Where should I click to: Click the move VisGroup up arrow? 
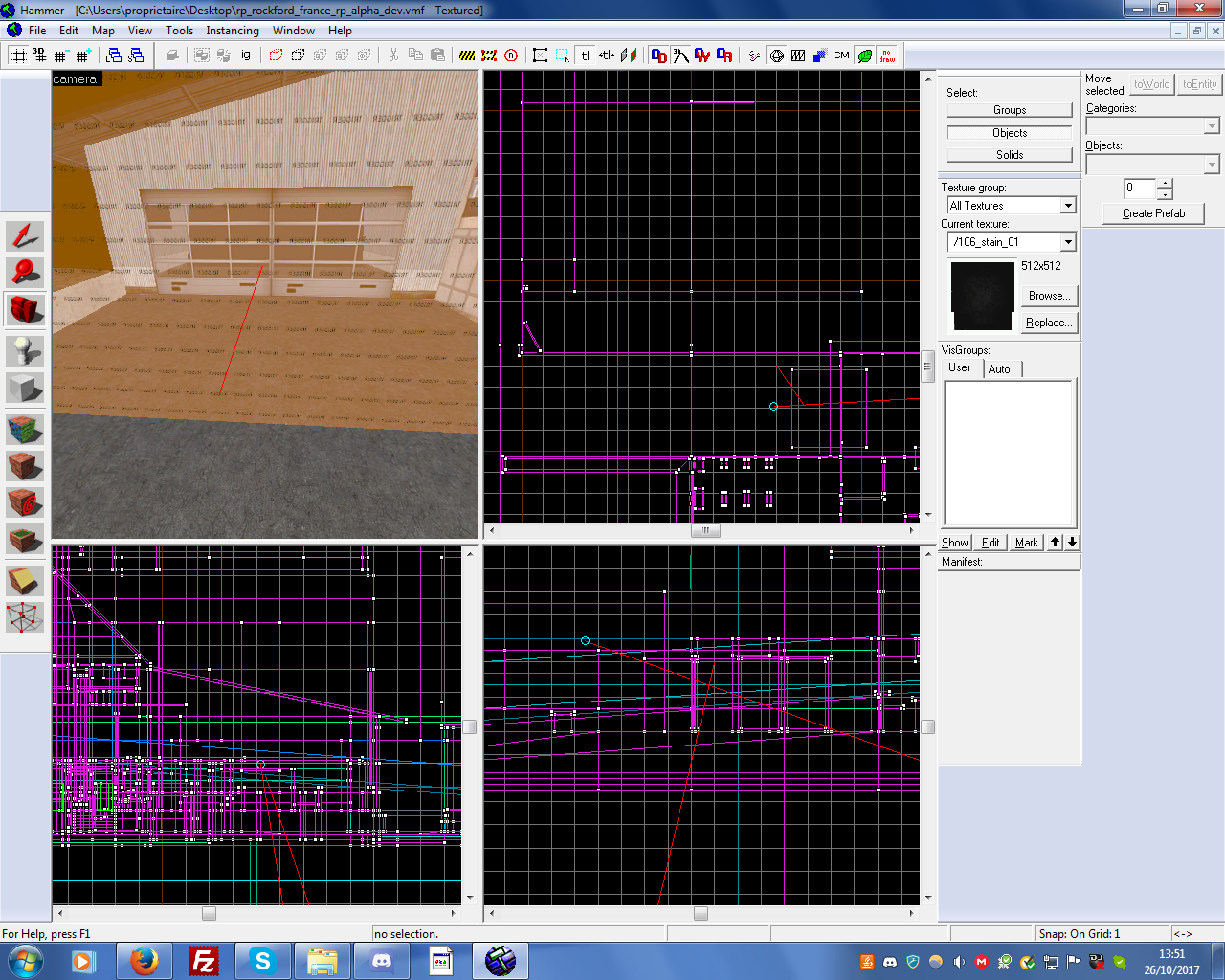coord(1055,543)
